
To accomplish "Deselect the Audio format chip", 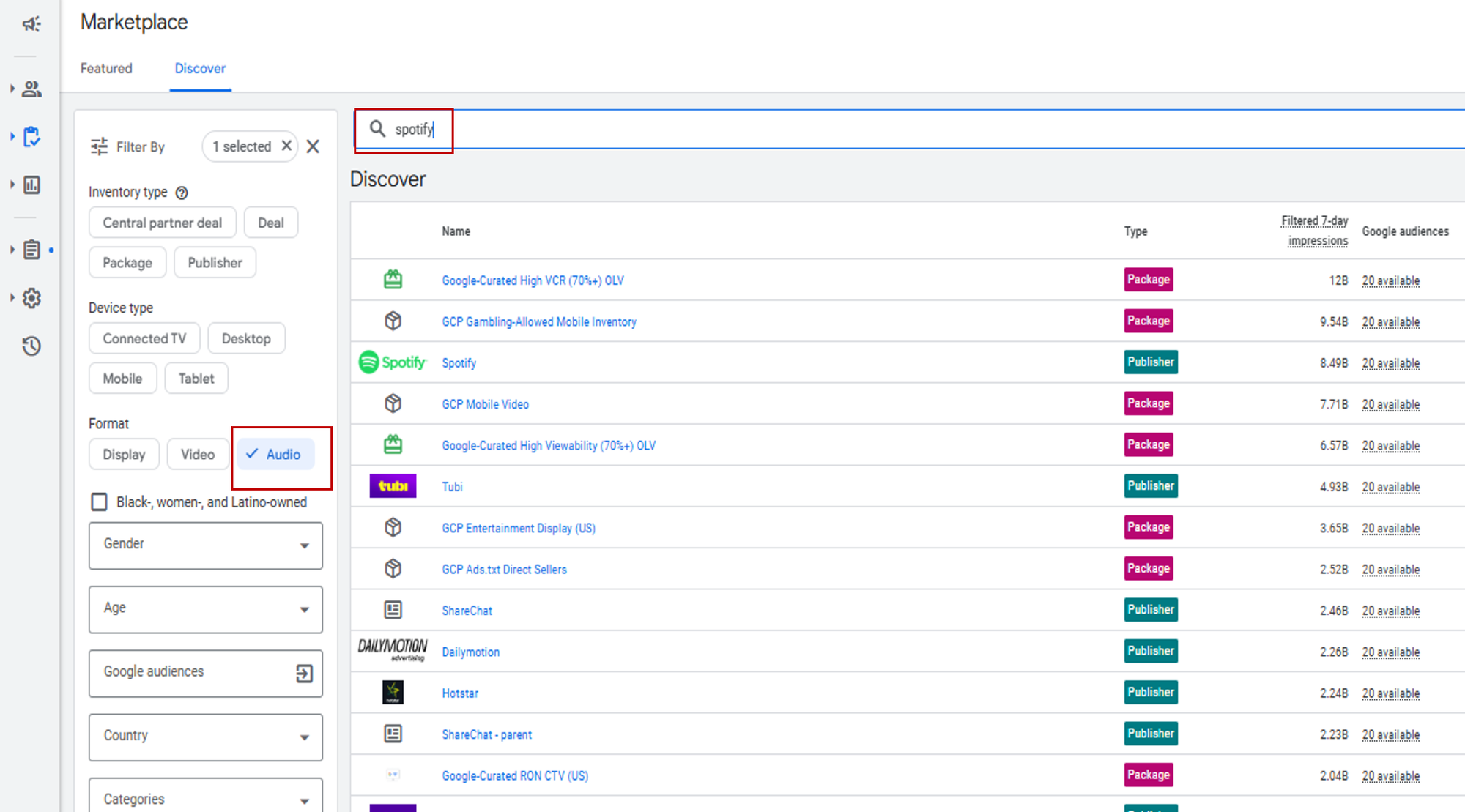I will click(275, 455).
